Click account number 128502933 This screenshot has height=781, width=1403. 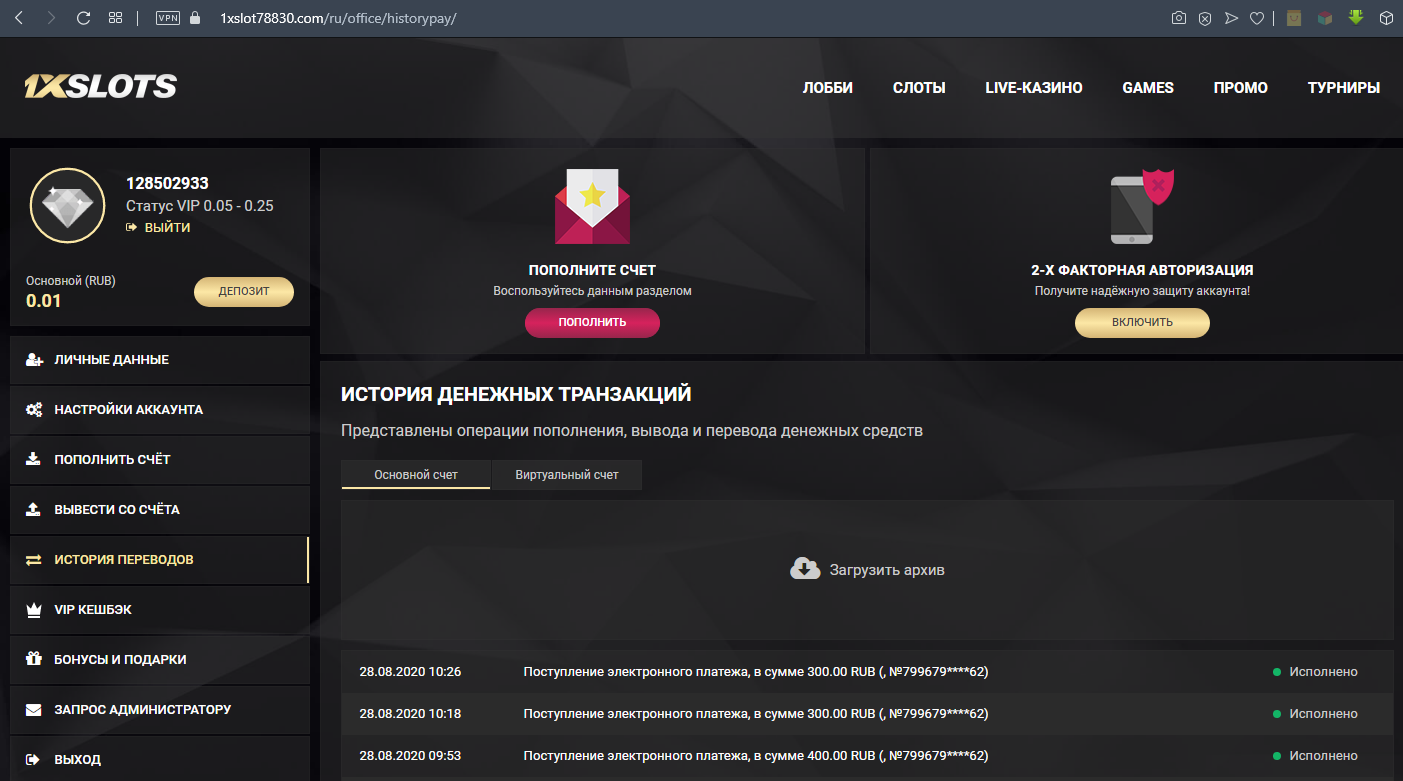click(167, 184)
